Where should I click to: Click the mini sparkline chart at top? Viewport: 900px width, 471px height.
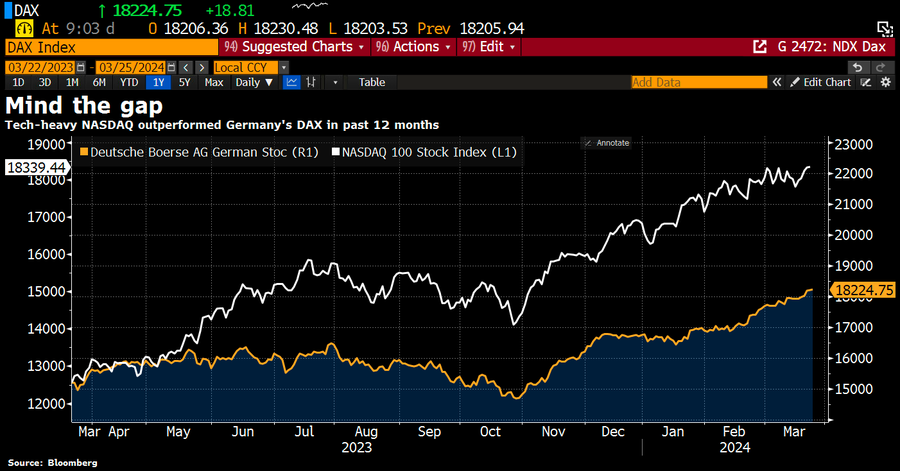pyautogui.click(x=310, y=6)
